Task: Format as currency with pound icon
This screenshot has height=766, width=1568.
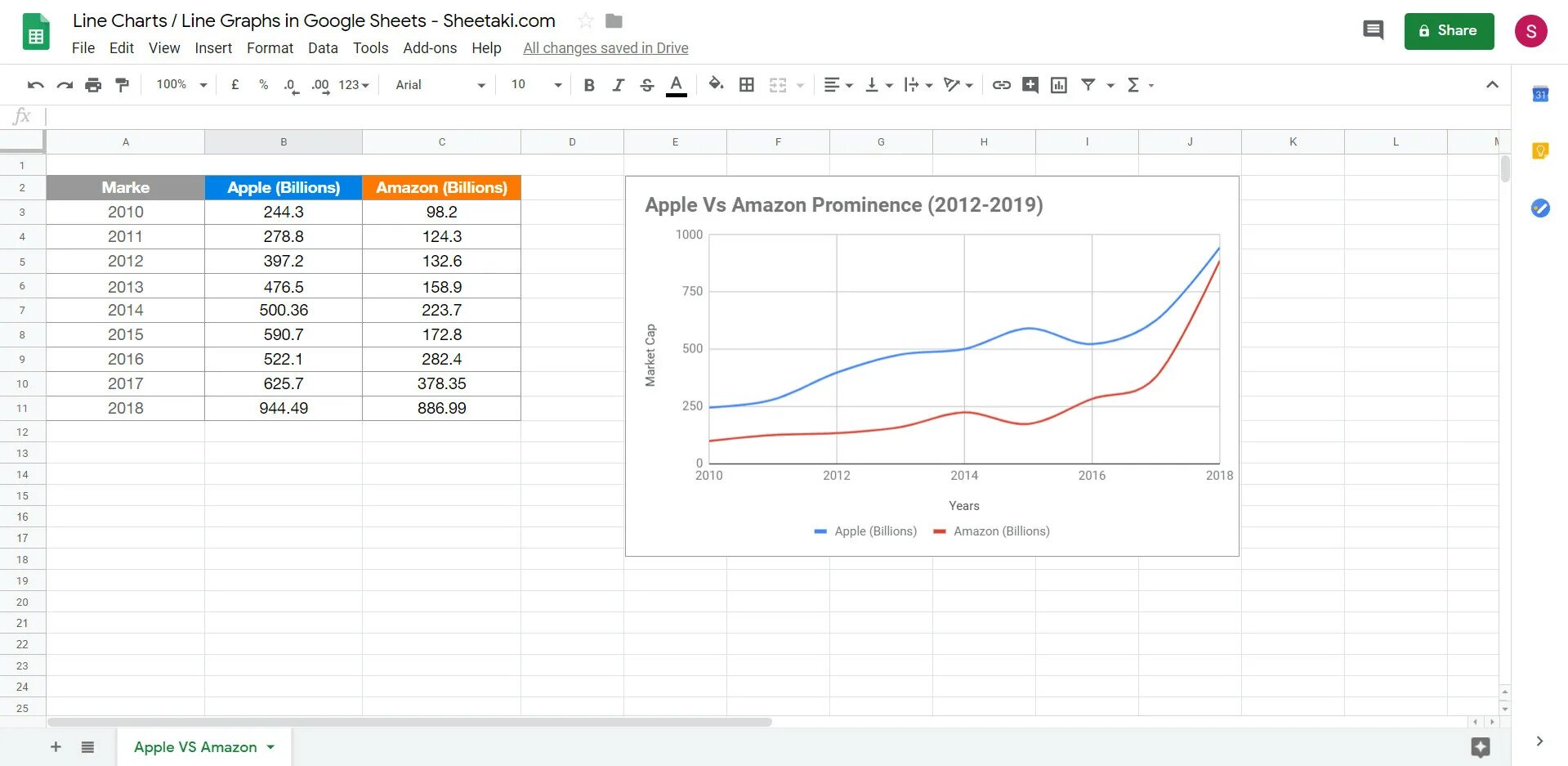Action: pyautogui.click(x=235, y=84)
